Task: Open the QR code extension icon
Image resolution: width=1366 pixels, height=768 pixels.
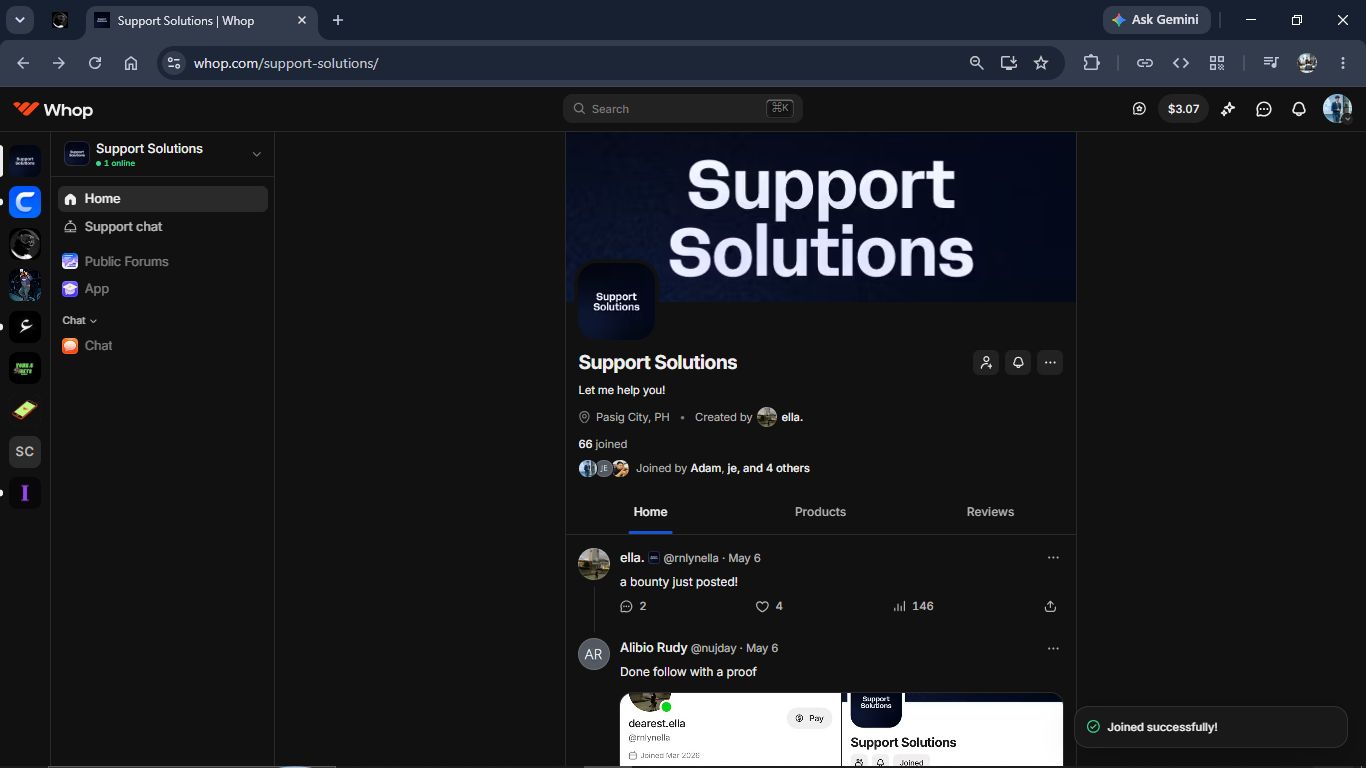Action: pos(1217,63)
